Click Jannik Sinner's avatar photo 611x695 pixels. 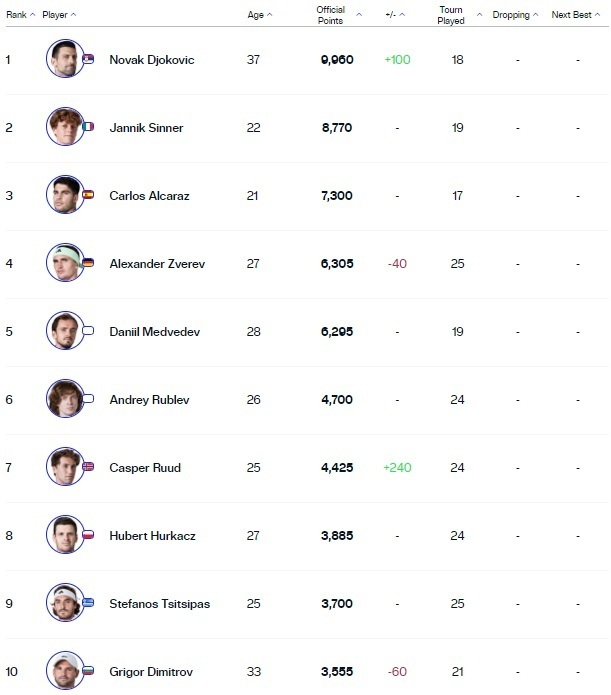point(65,127)
